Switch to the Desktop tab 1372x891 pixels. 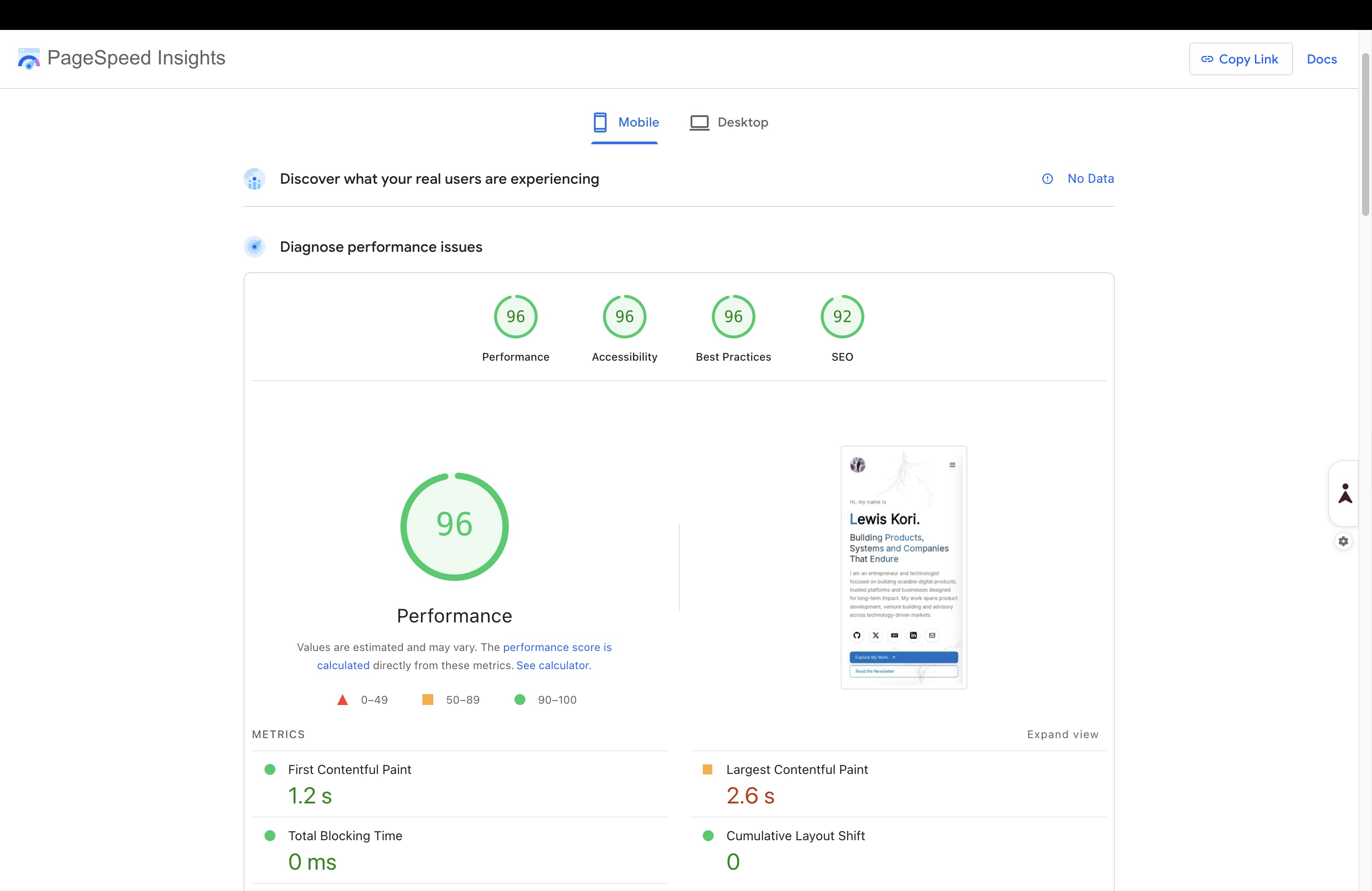point(729,122)
